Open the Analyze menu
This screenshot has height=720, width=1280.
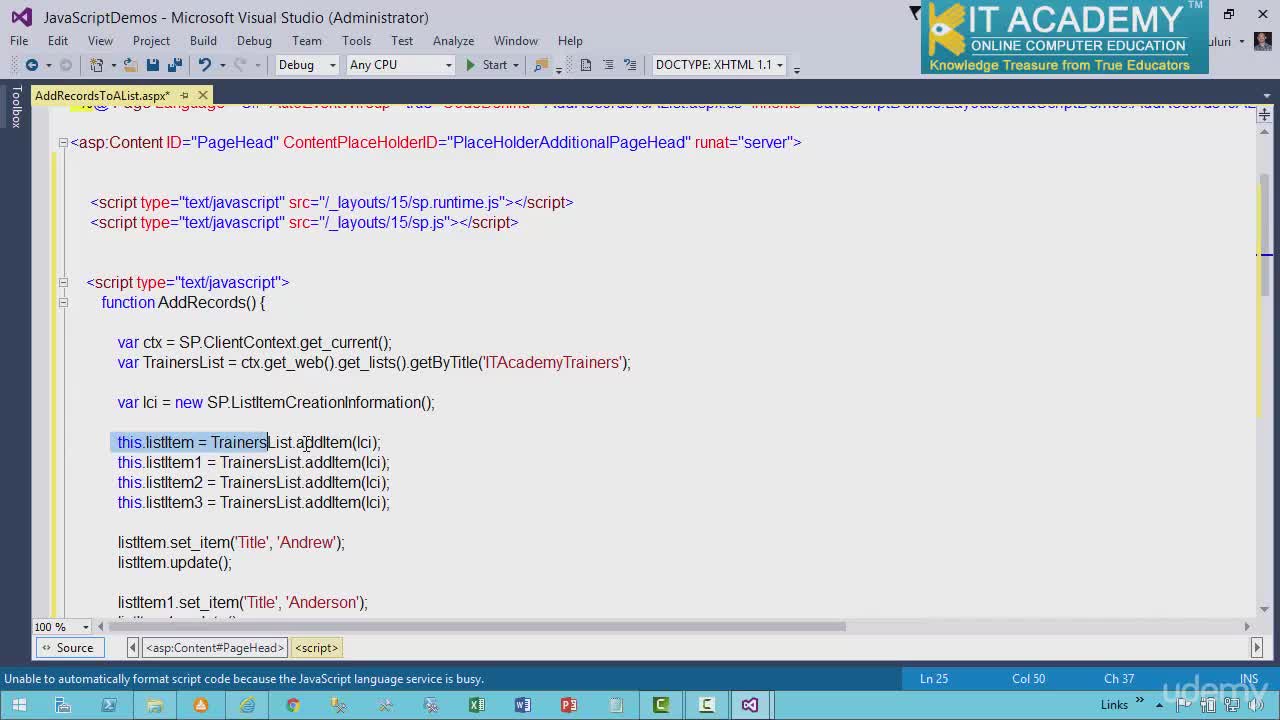pos(453,41)
